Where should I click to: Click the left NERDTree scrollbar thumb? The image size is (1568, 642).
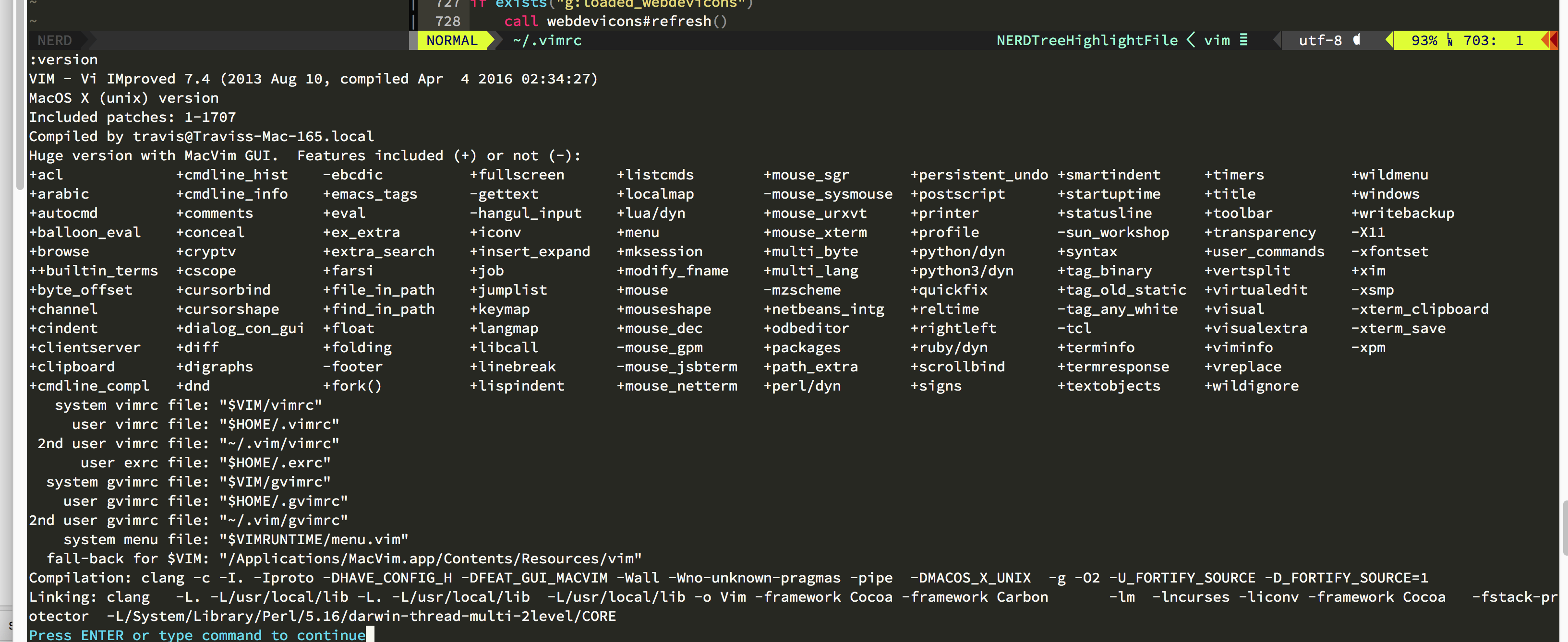point(20,95)
